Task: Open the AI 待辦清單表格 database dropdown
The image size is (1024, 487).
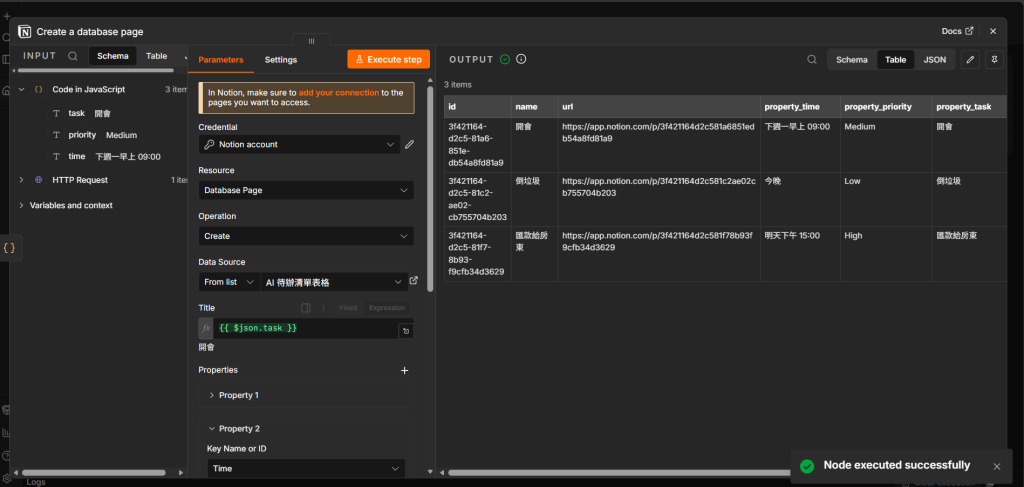Action: 334,282
